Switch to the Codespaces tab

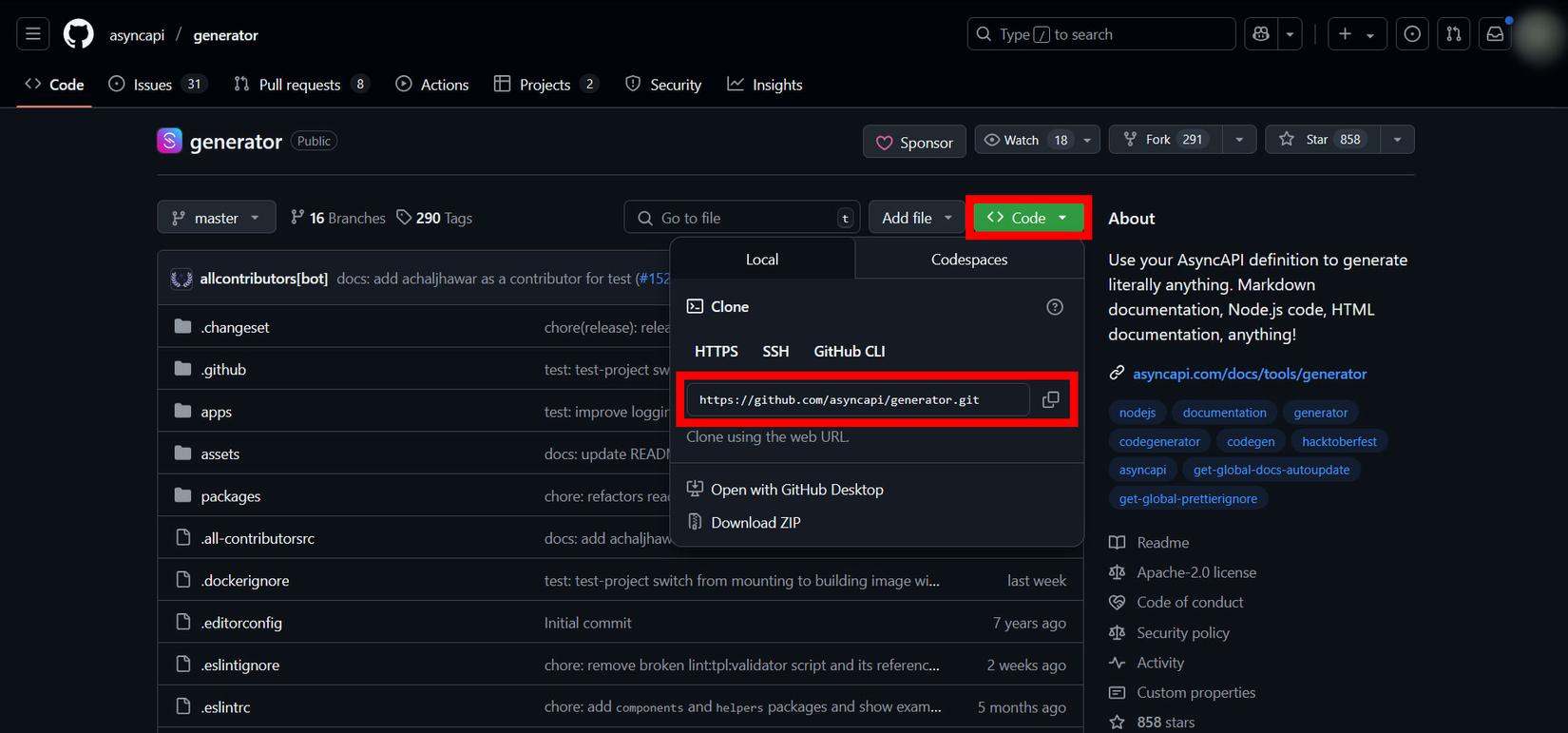tap(969, 260)
